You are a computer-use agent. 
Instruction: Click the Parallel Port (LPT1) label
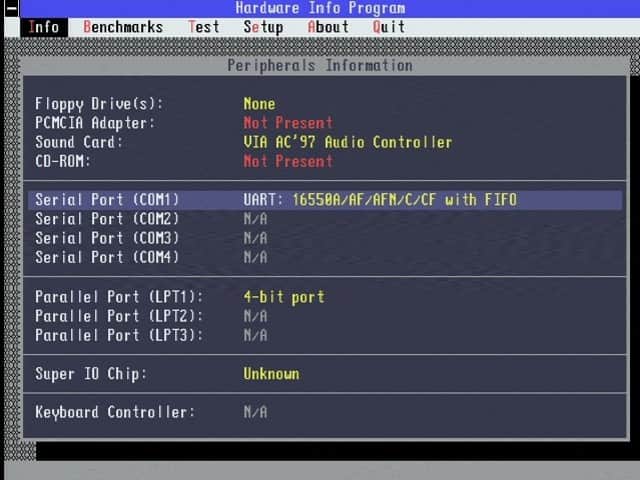pyautogui.click(x=119, y=297)
